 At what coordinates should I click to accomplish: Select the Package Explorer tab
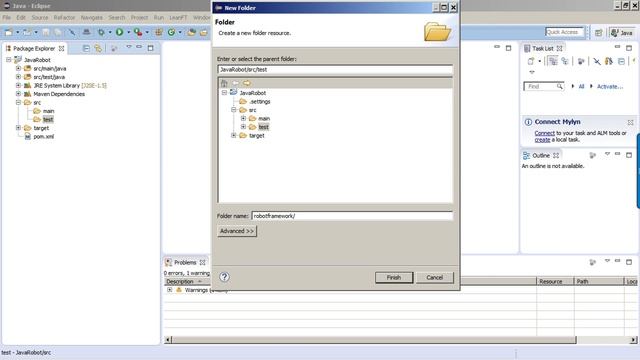tap(35, 48)
